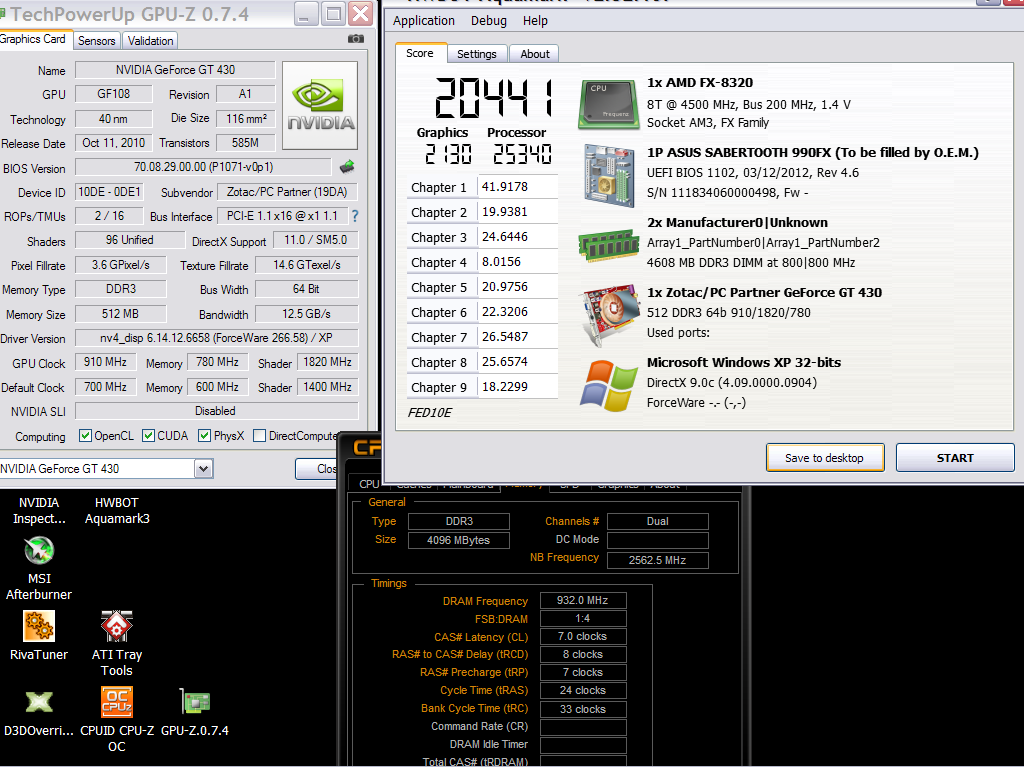This screenshot has height=768, width=1024.
Task: Click the NB Frequency 2562.5 MHz field
Action: [658, 560]
